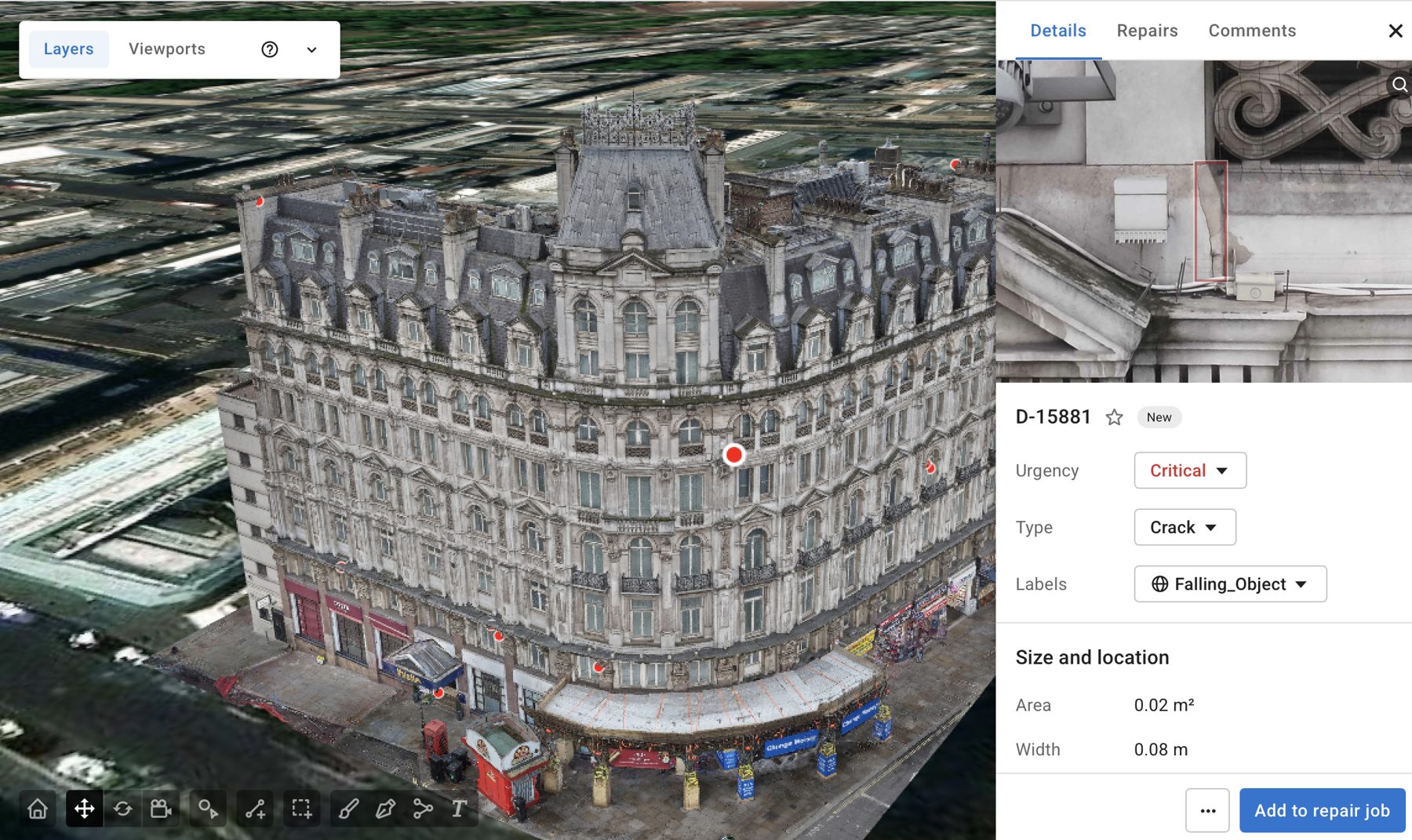The height and width of the screenshot is (840, 1412).
Task: Select the Text annotation tool
Action: (460, 809)
